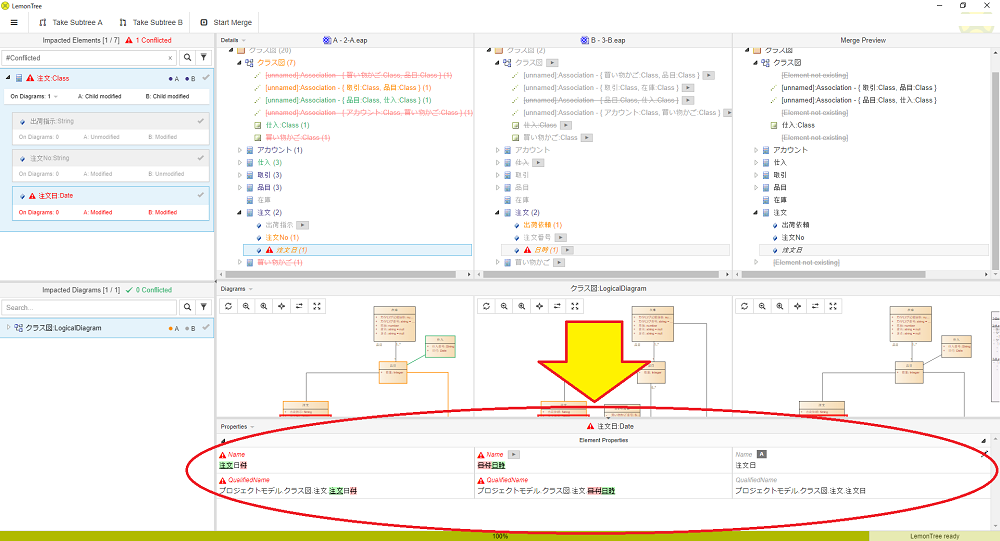1000x541 pixels.
Task: Search impacted diagrams with magnifier icon
Action: 188,307
